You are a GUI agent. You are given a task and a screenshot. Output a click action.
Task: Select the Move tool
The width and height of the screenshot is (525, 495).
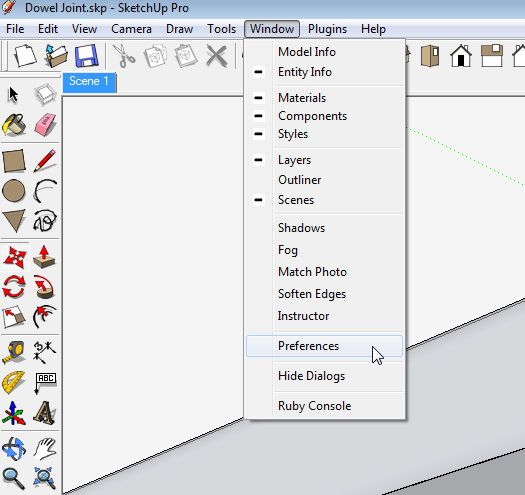point(14,258)
